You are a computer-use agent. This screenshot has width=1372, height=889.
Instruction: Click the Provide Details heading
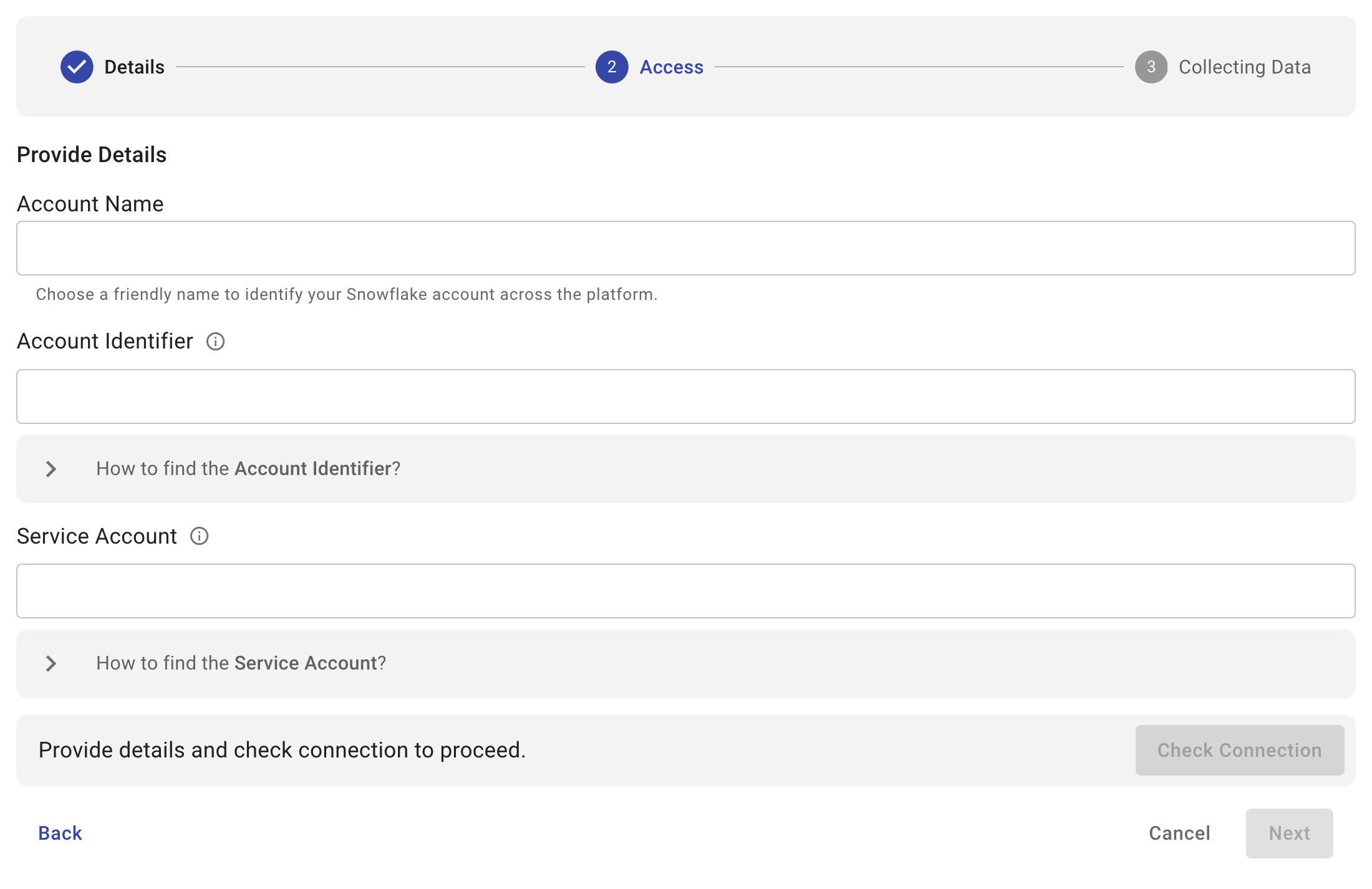[x=92, y=155]
